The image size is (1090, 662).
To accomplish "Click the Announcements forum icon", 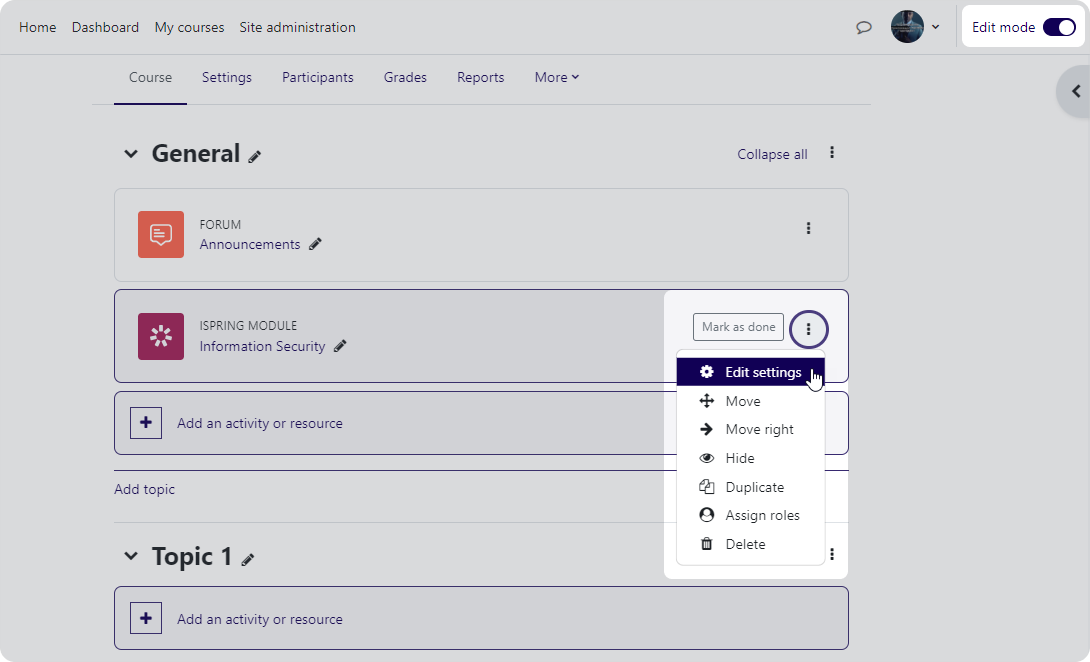I will click(161, 234).
